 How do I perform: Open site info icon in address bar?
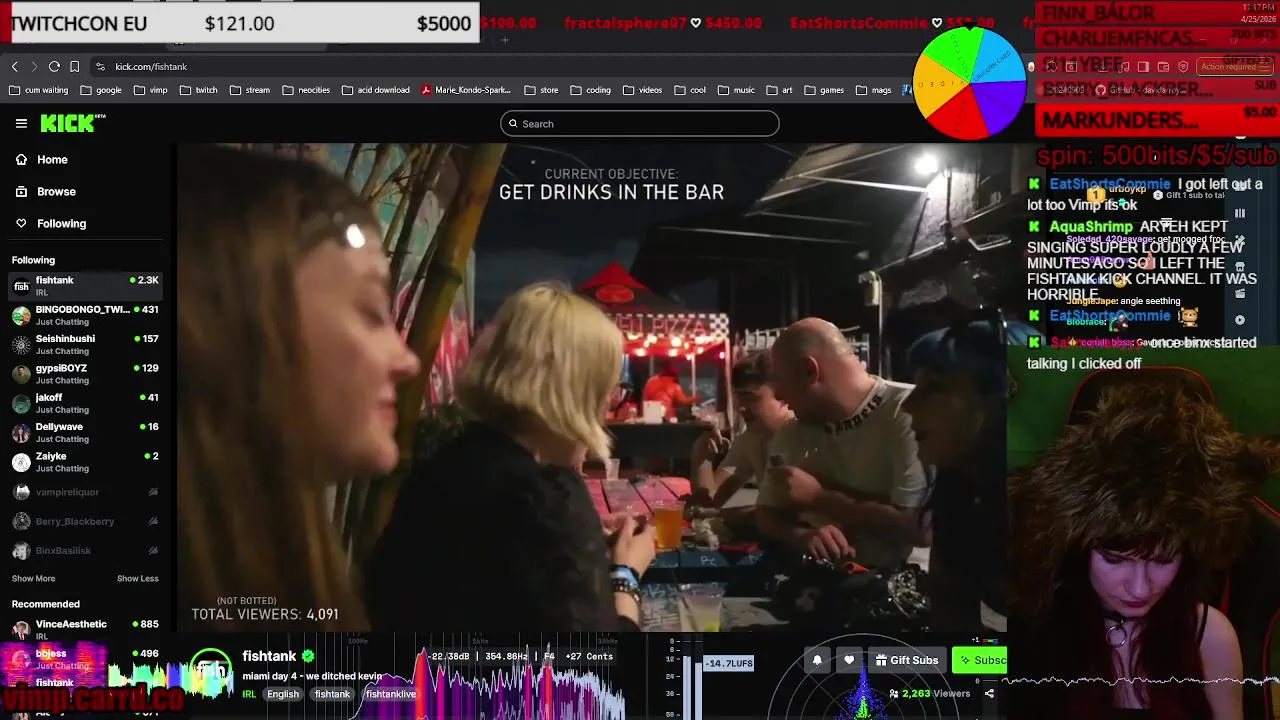coord(100,66)
